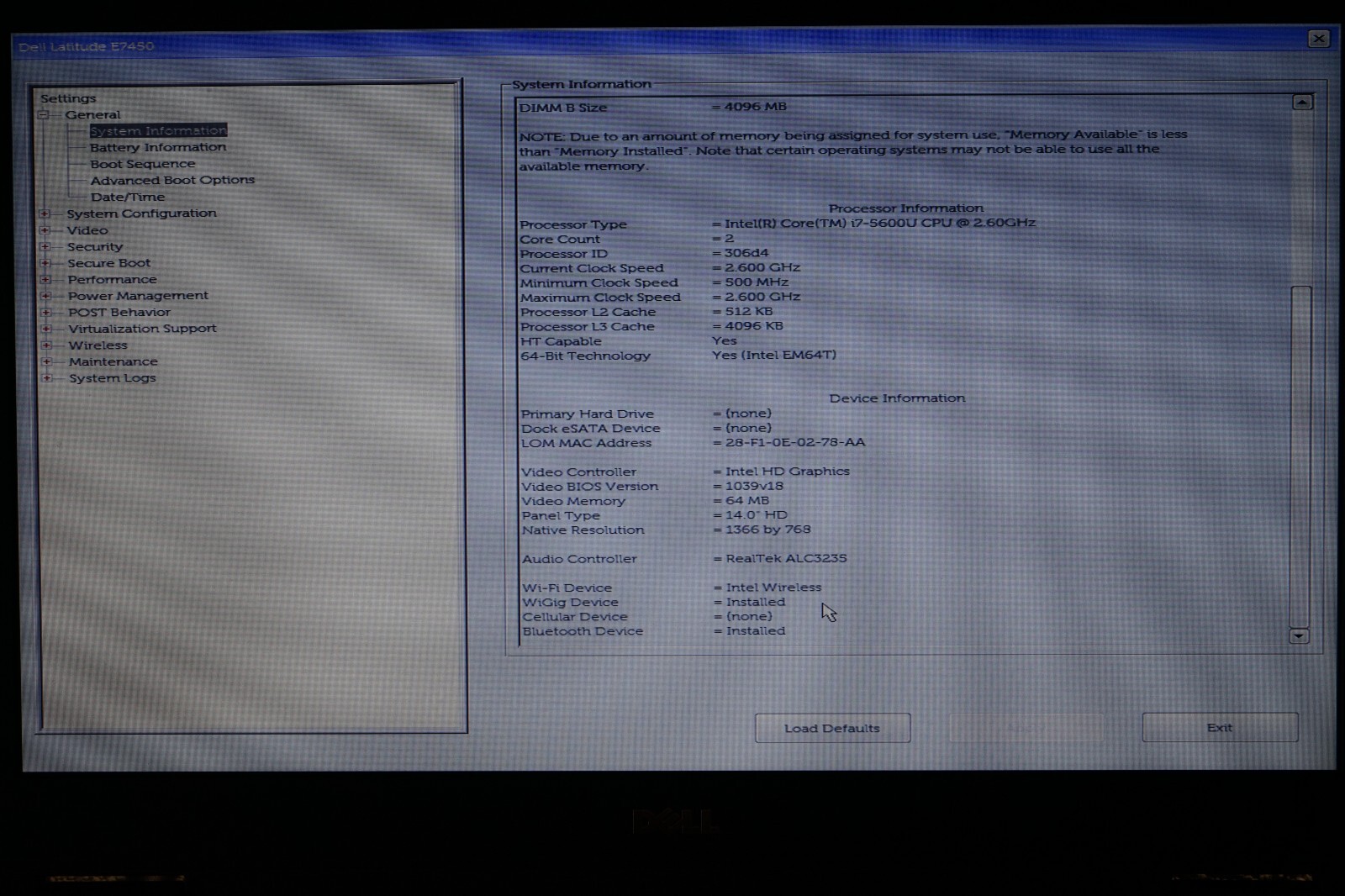Expand the System Logs node
The height and width of the screenshot is (896, 1345).
point(47,378)
